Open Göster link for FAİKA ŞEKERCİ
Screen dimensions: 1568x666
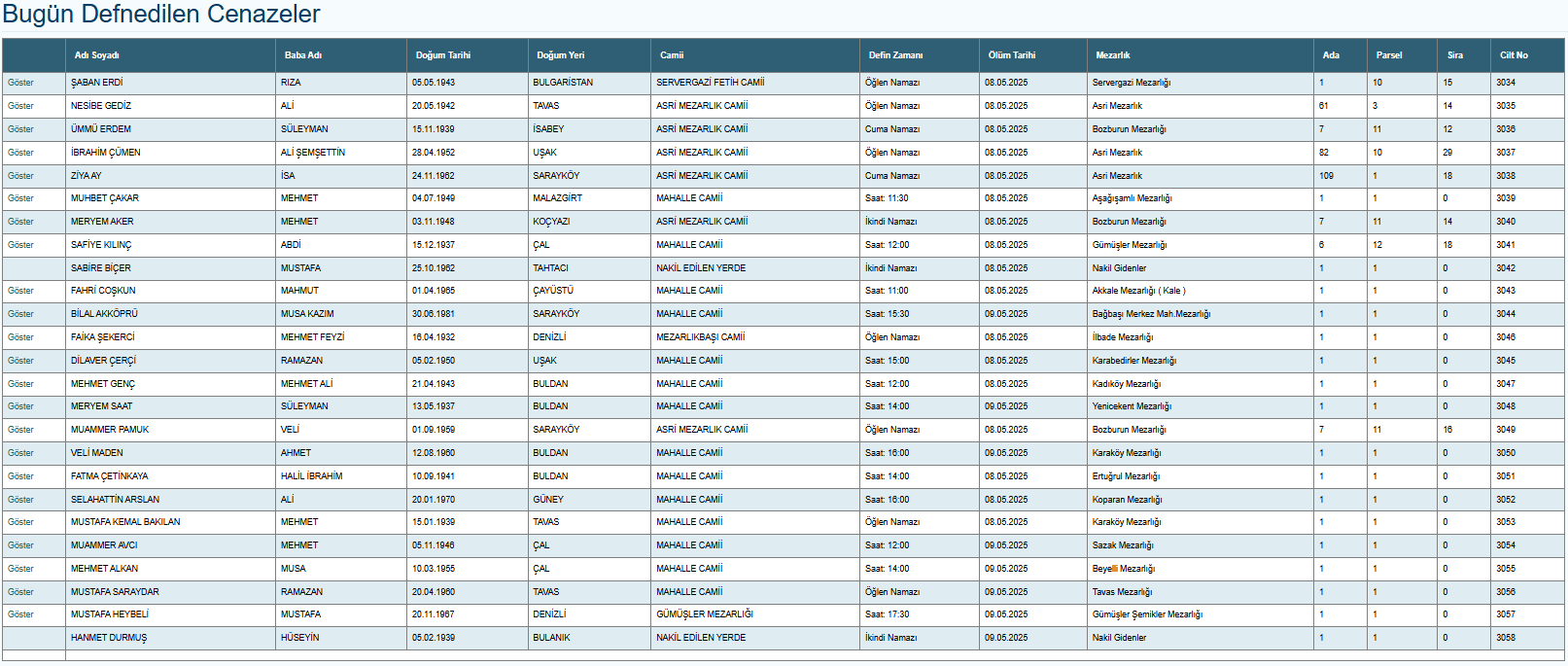[x=20, y=337]
